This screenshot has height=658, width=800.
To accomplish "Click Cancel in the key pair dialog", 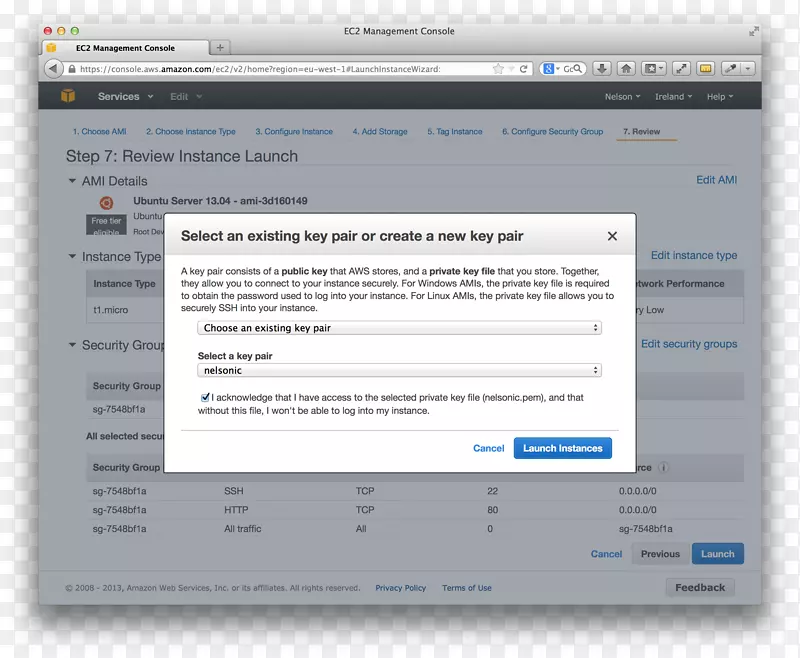I will 488,448.
